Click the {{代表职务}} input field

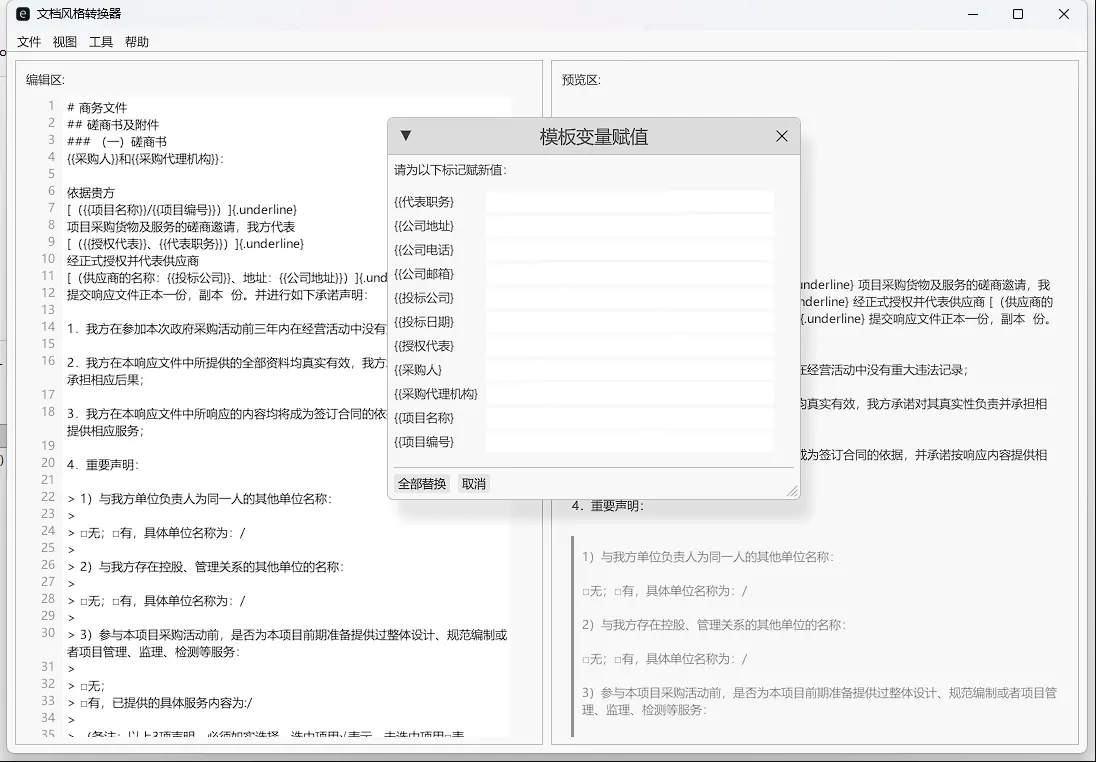[x=630, y=200]
